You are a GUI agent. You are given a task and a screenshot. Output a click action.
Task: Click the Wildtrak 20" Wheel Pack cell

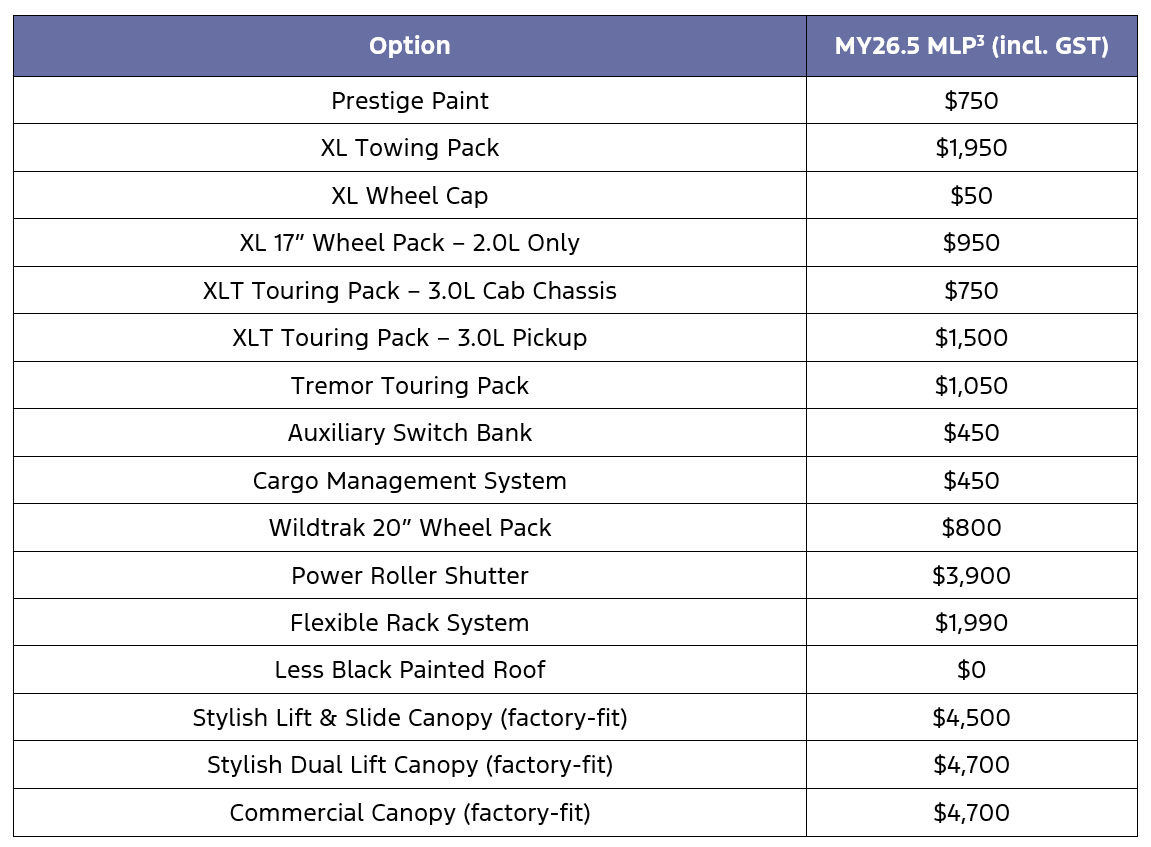click(x=410, y=528)
